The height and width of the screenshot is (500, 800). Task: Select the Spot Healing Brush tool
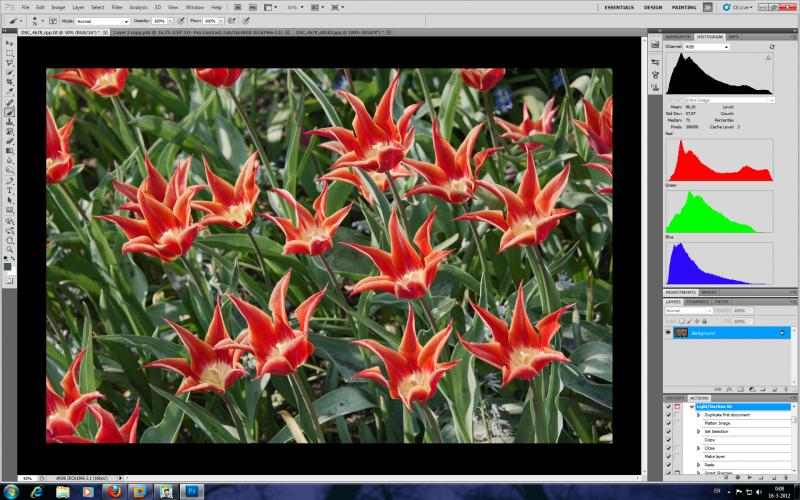tap(9, 102)
